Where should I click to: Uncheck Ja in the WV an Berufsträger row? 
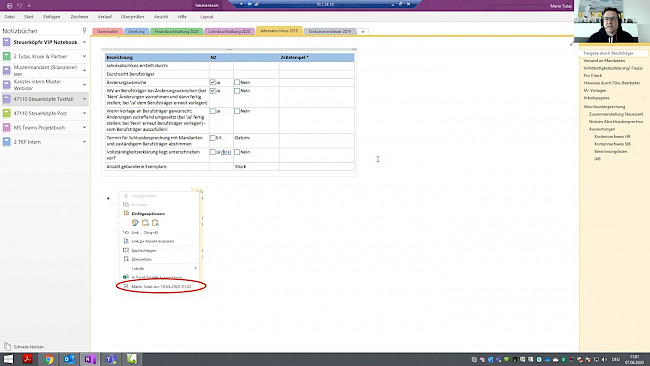tap(213, 90)
